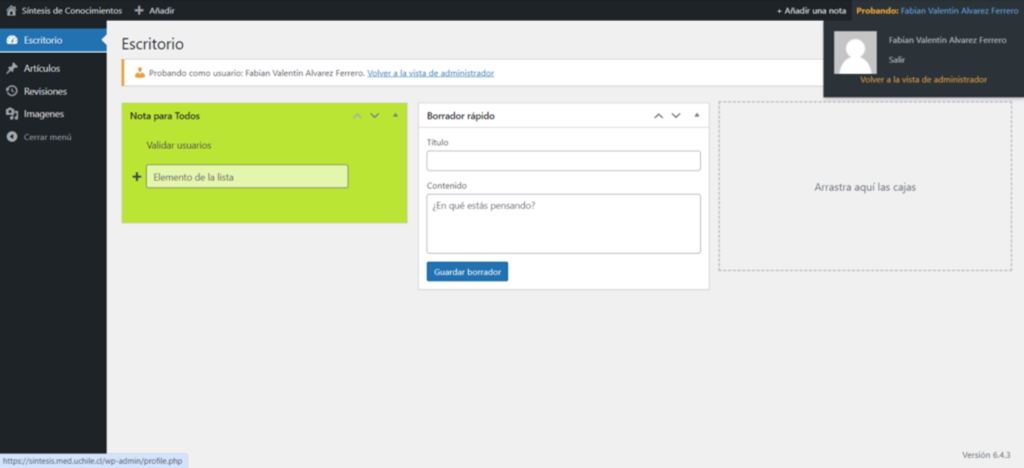This screenshot has width=1024, height=468.
Task: Click the Escritorio dashboard icon in sidebar
Action: pos(12,41)
